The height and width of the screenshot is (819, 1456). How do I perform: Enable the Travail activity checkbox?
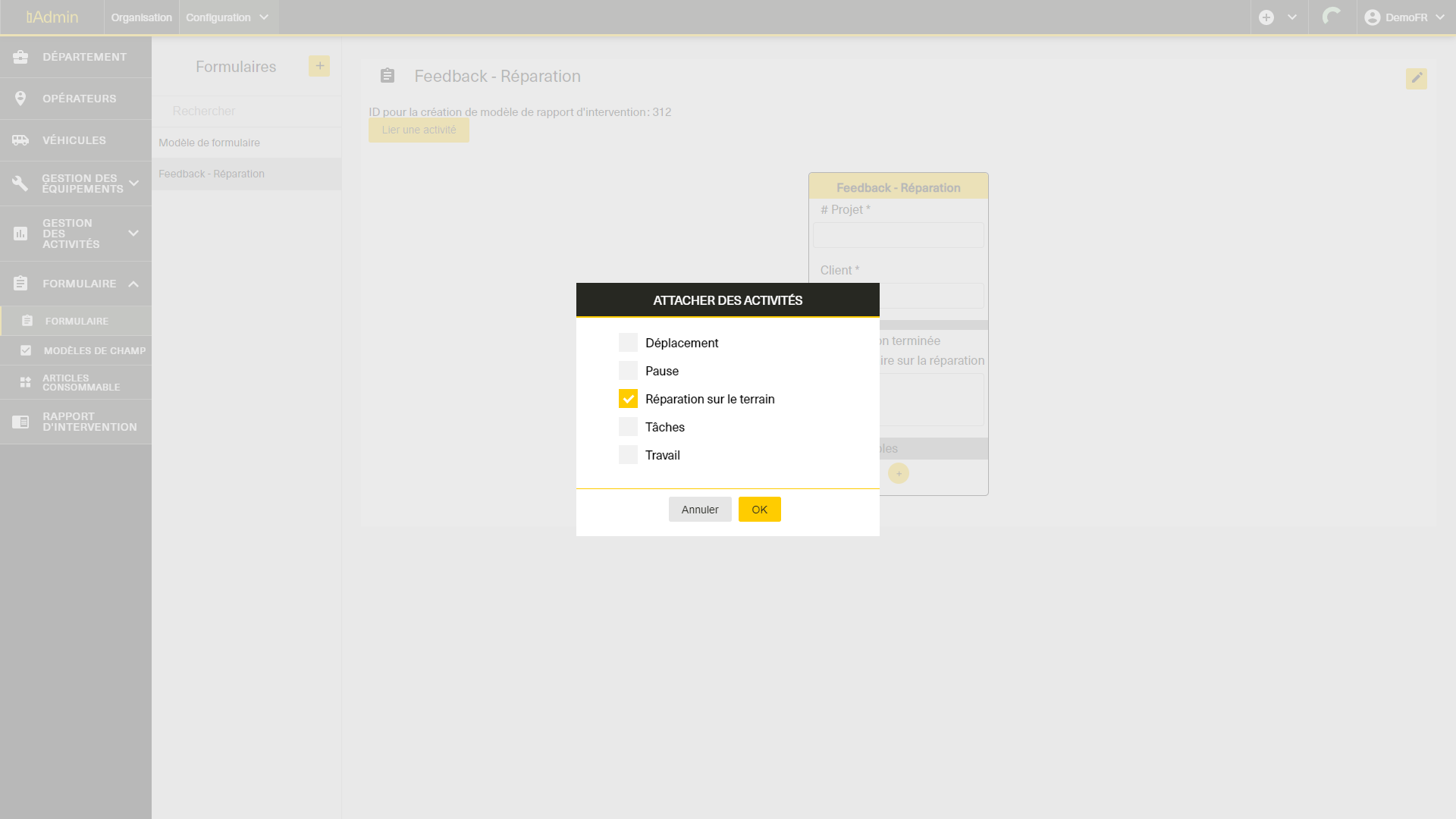[628, 455]
